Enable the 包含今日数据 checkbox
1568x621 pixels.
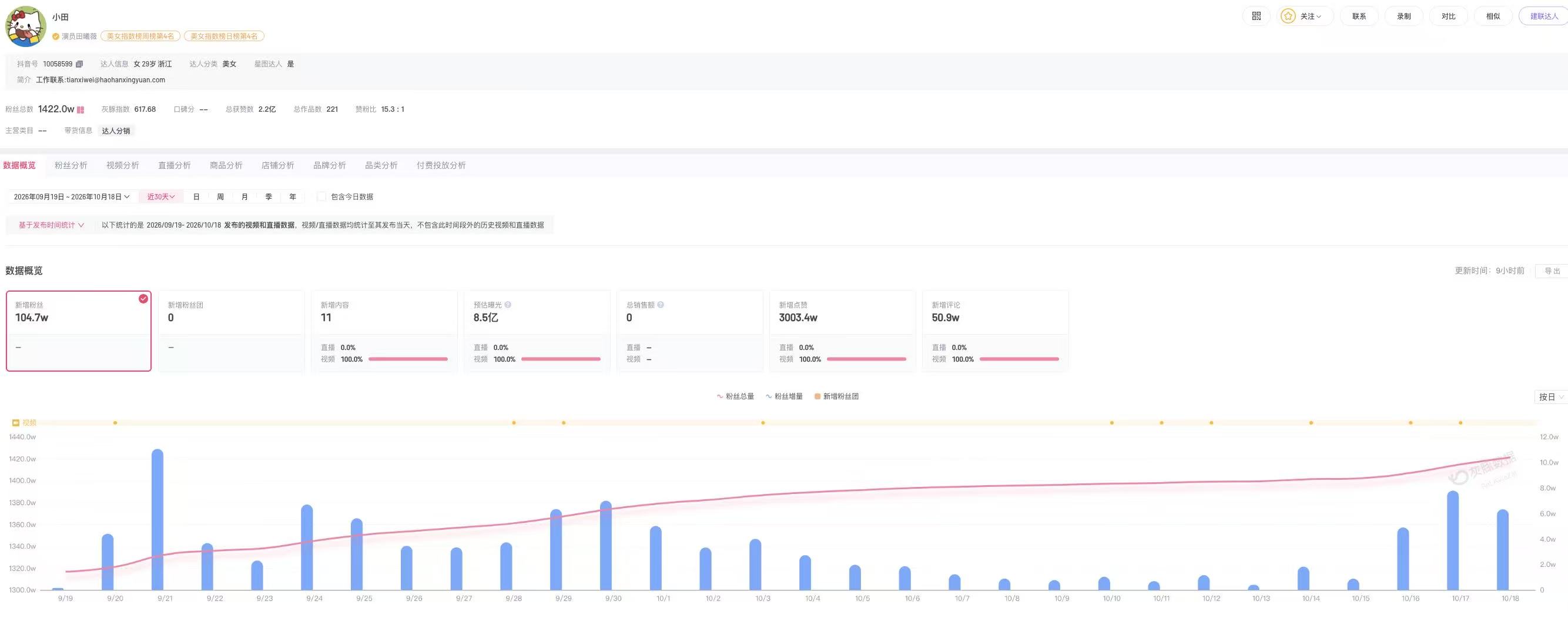point(321,196)
